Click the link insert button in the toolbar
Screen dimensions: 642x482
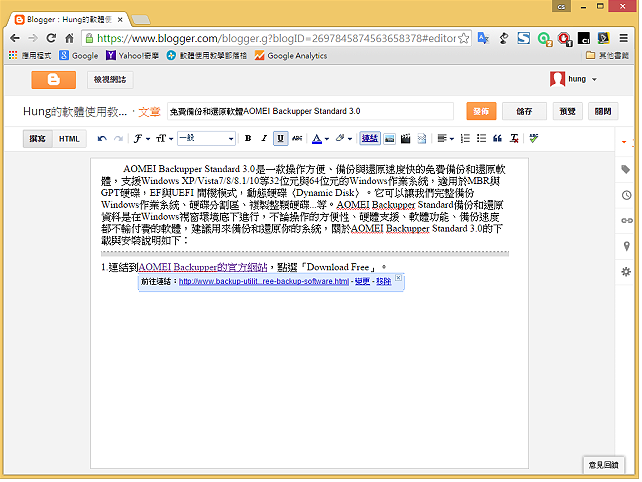point(370,138)
